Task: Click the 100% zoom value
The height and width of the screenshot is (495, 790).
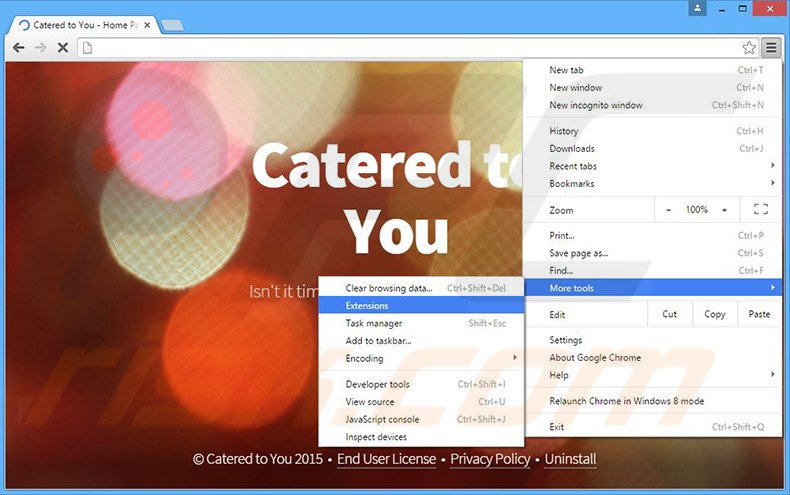Action: point(697,210)
